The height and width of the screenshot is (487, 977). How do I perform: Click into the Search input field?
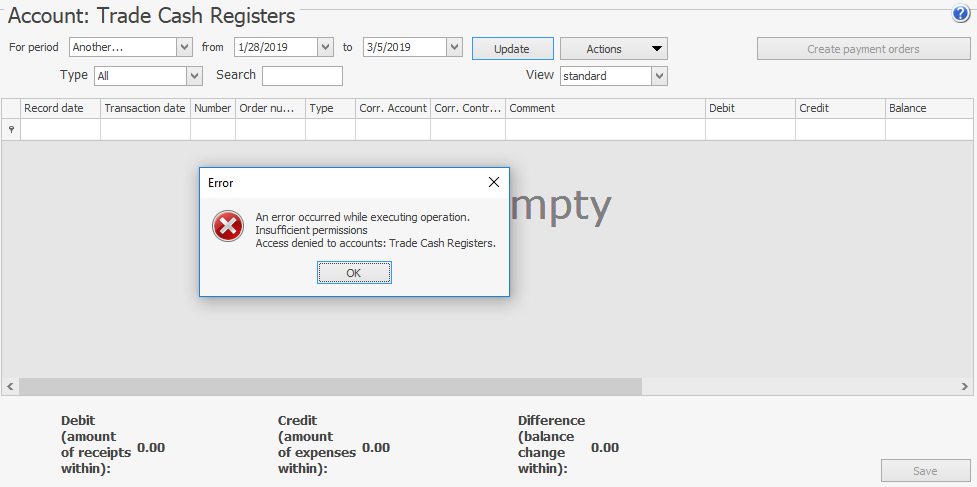(302, 76)
